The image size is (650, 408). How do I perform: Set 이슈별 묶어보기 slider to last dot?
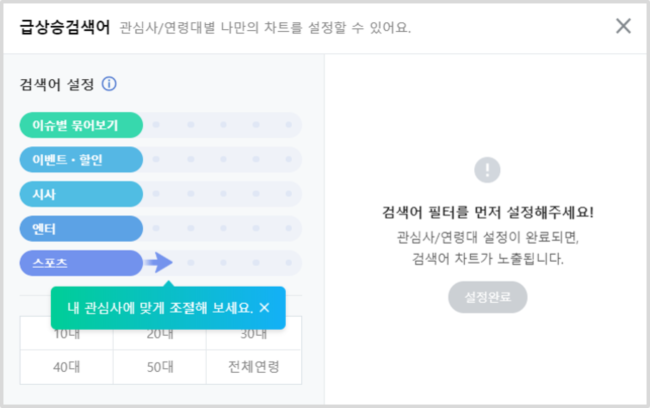click(289, 124)
